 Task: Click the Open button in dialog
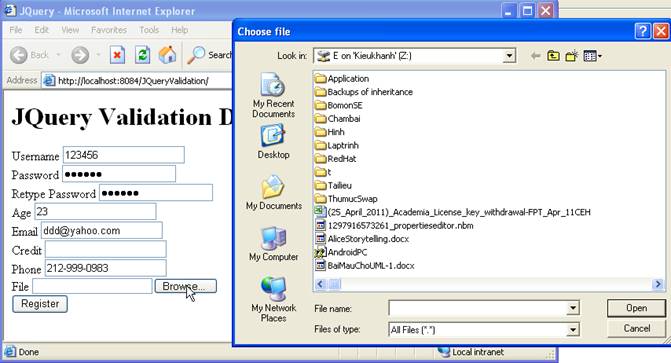tap(636, 308)
